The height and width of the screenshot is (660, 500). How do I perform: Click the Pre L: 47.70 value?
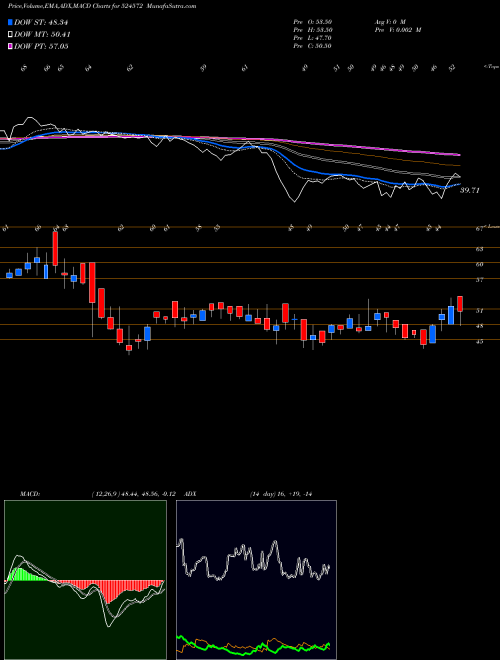[x=312, y=38]
